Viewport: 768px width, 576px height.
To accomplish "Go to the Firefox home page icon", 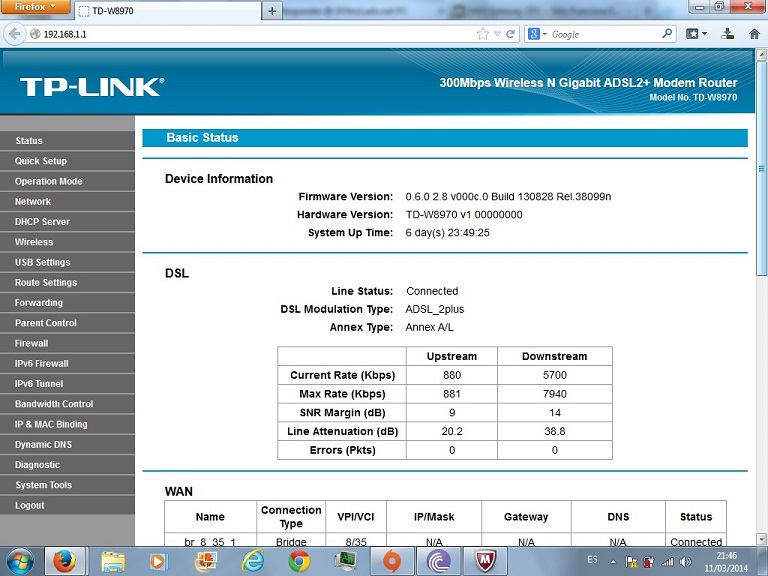I will [754, 34].
